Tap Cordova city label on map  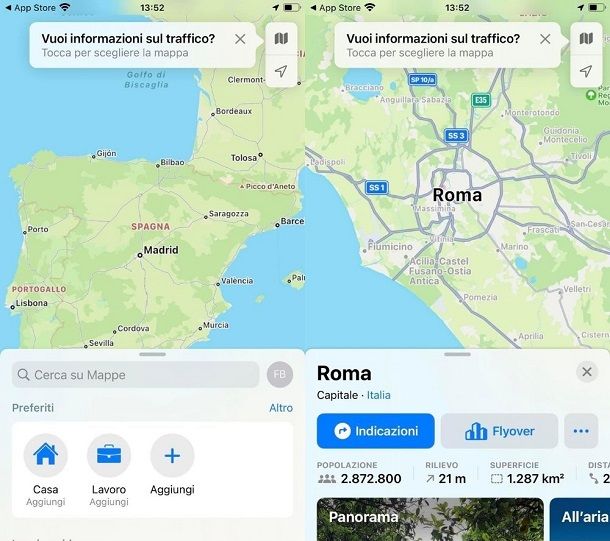133,329
